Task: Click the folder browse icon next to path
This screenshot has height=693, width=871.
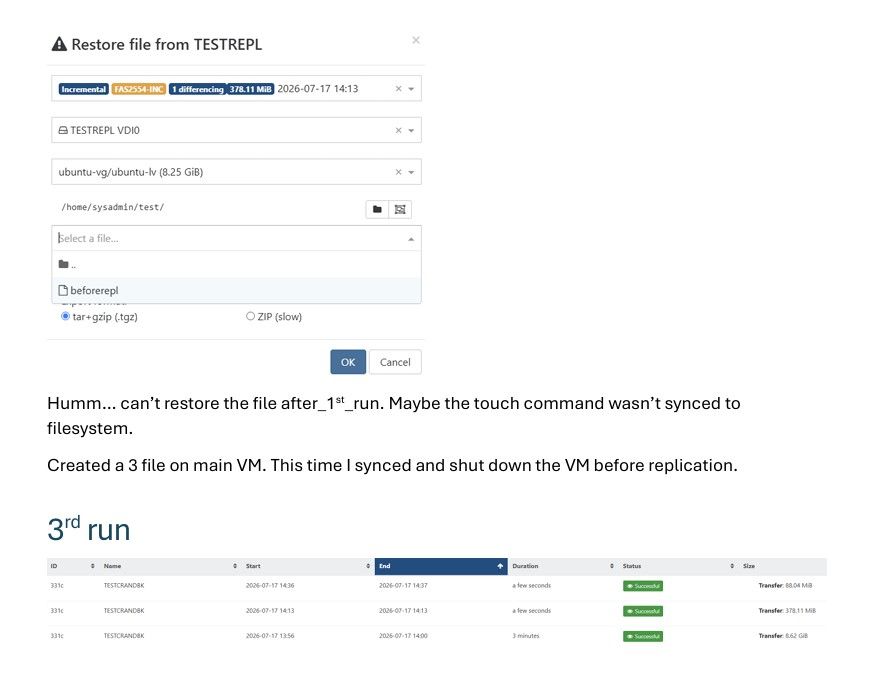Action: tap(377, 209)
